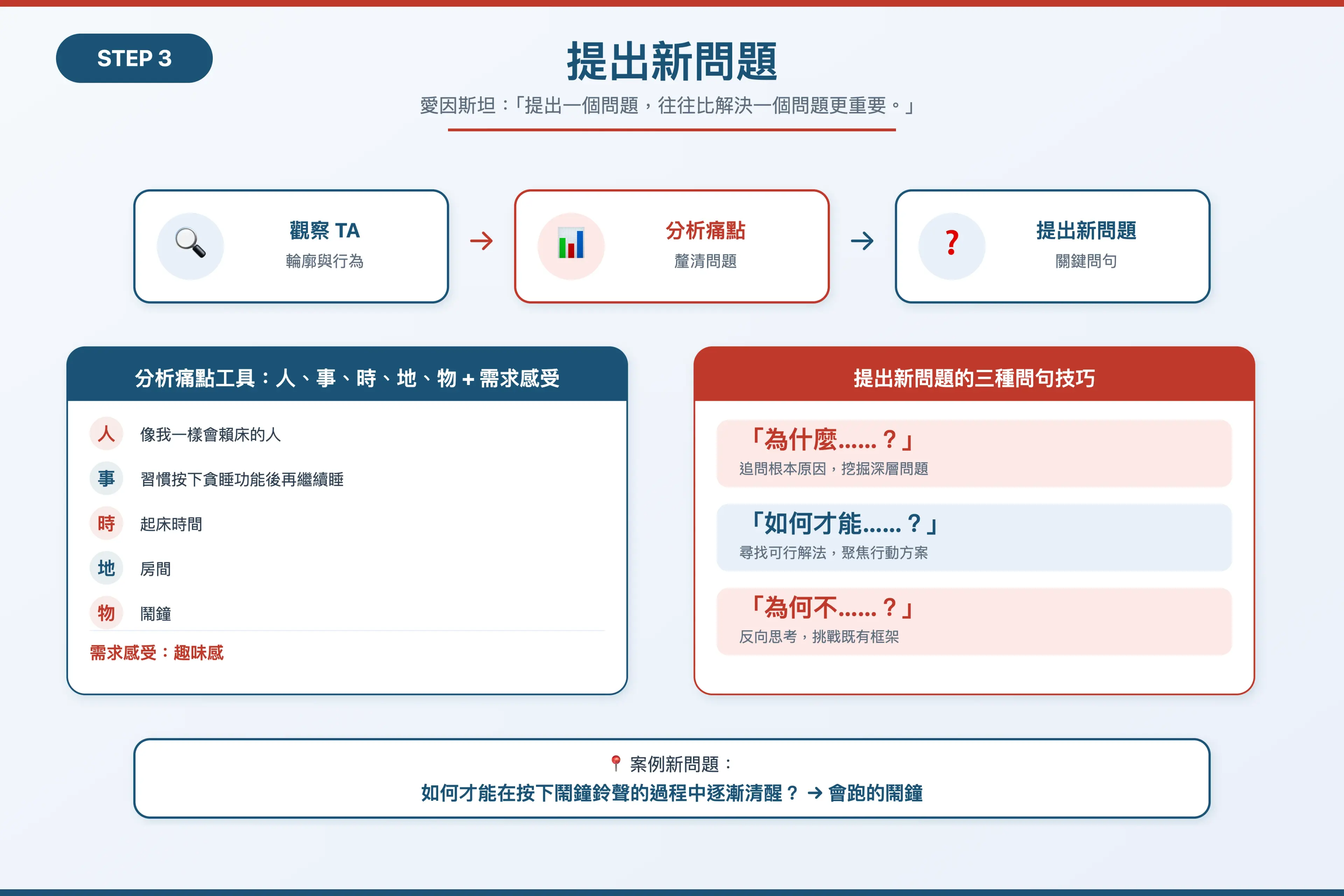Select the 事 badge in the analysis panel
Image resolution: width=1344 pixels, height=896 pixels.
click(106, 479)
